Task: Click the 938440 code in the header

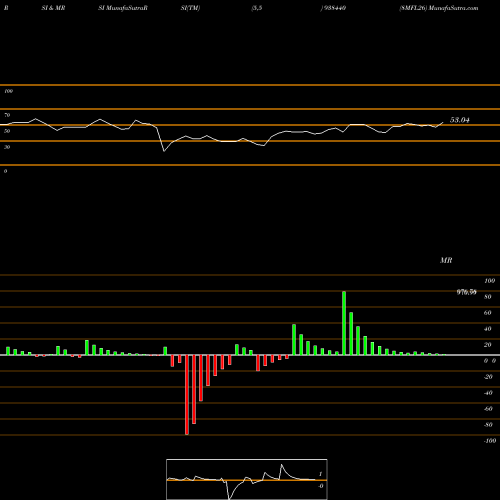Action: [x=334, y=8]
